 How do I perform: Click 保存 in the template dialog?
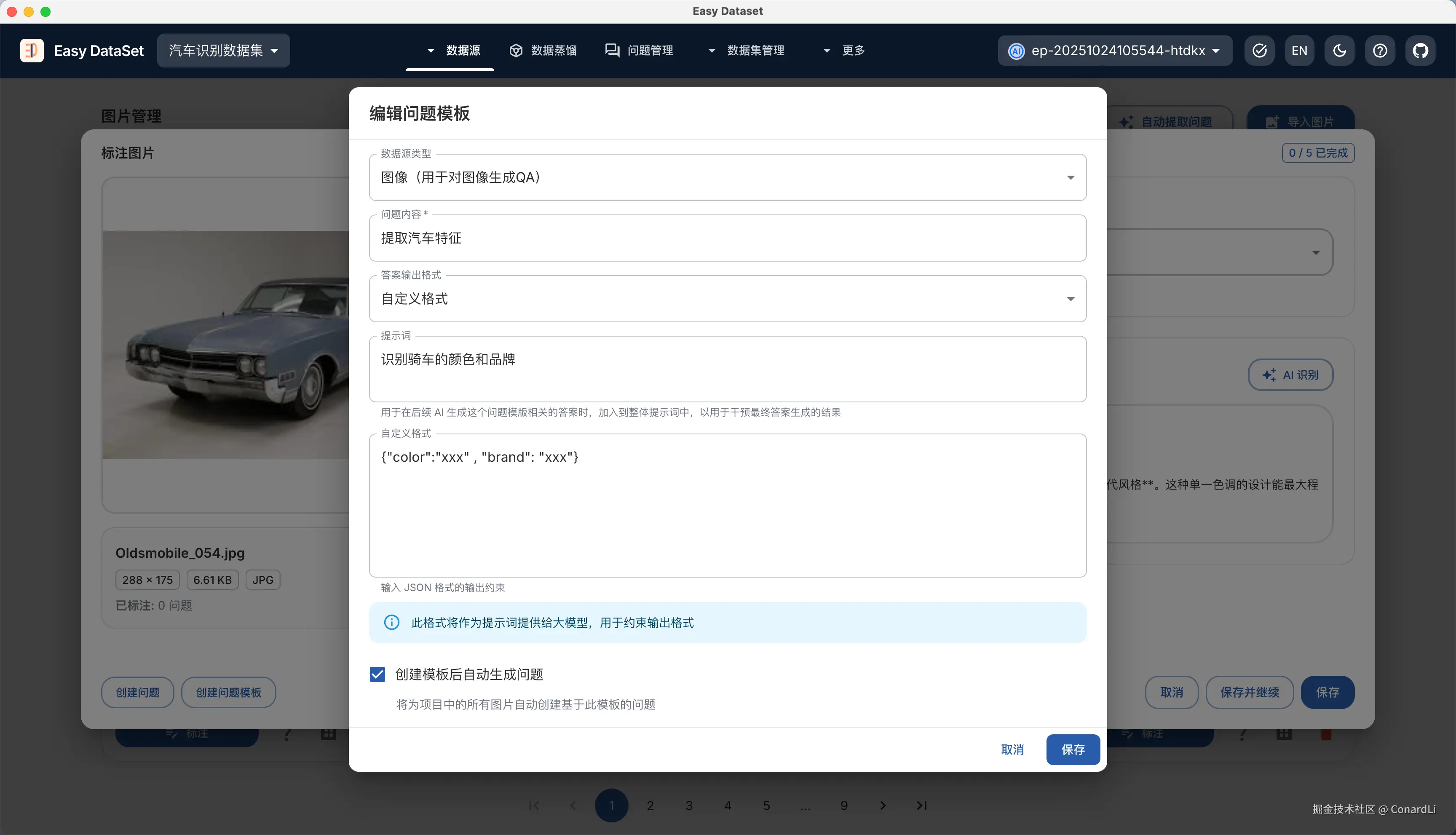pyautogui.click(x=1072, y=749)
